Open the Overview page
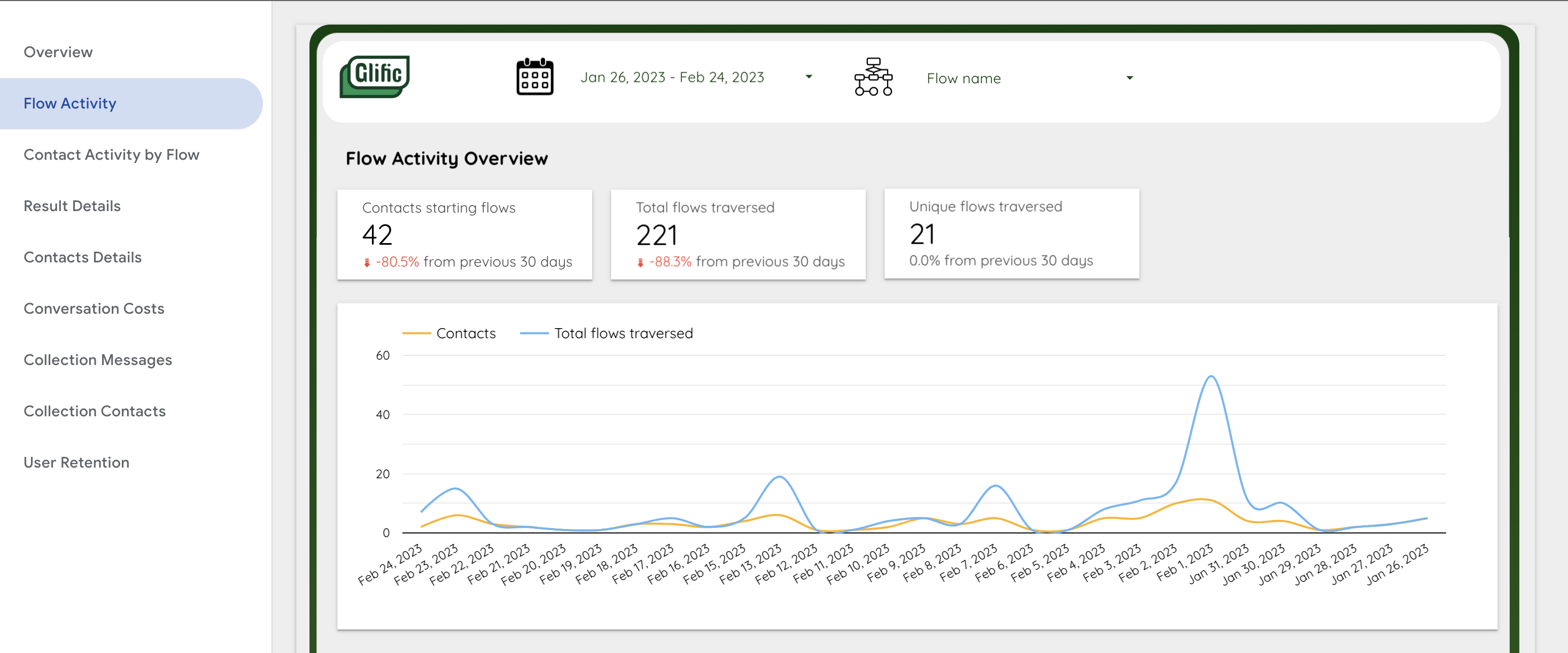 pos(58,52)
